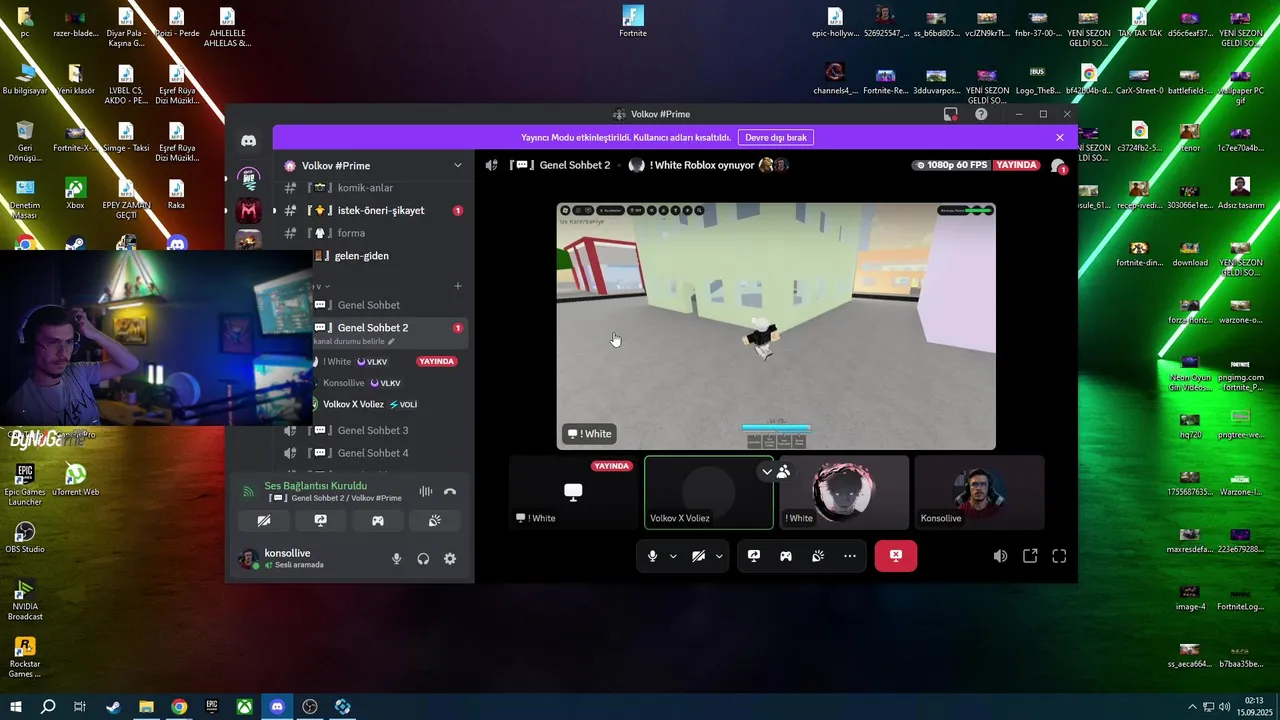Open NVIDIA Broadcast desktop shortcut
This screenshot has width=1280, height=720.
coord(25,599)
